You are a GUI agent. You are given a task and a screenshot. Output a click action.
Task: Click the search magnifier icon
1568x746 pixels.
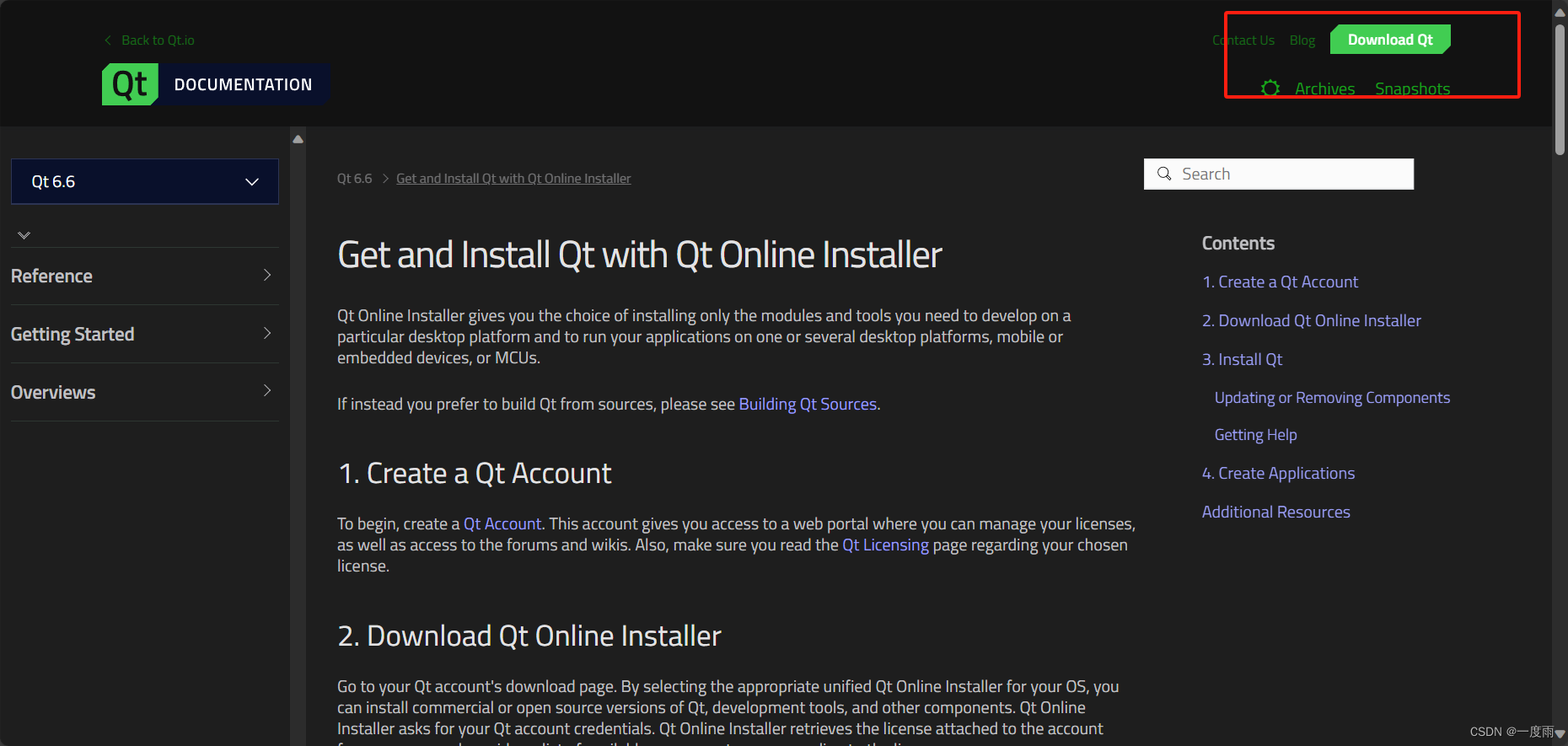(1164, 174)
